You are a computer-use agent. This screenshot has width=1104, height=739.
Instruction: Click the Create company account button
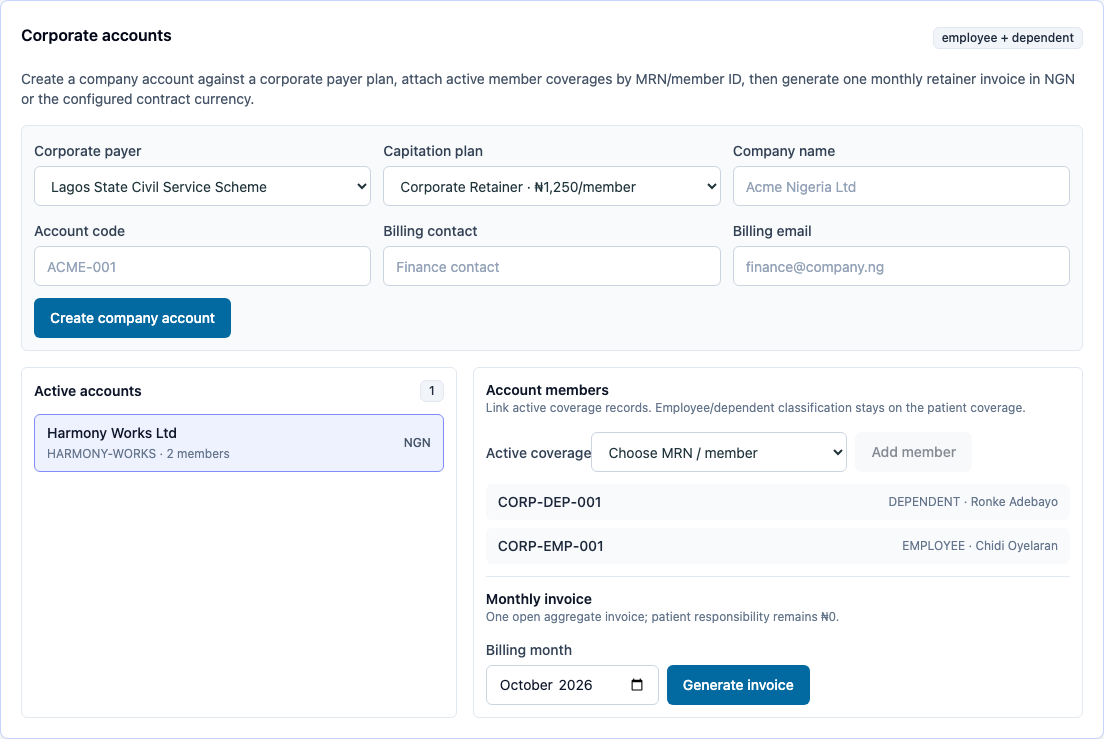[132, 318]
